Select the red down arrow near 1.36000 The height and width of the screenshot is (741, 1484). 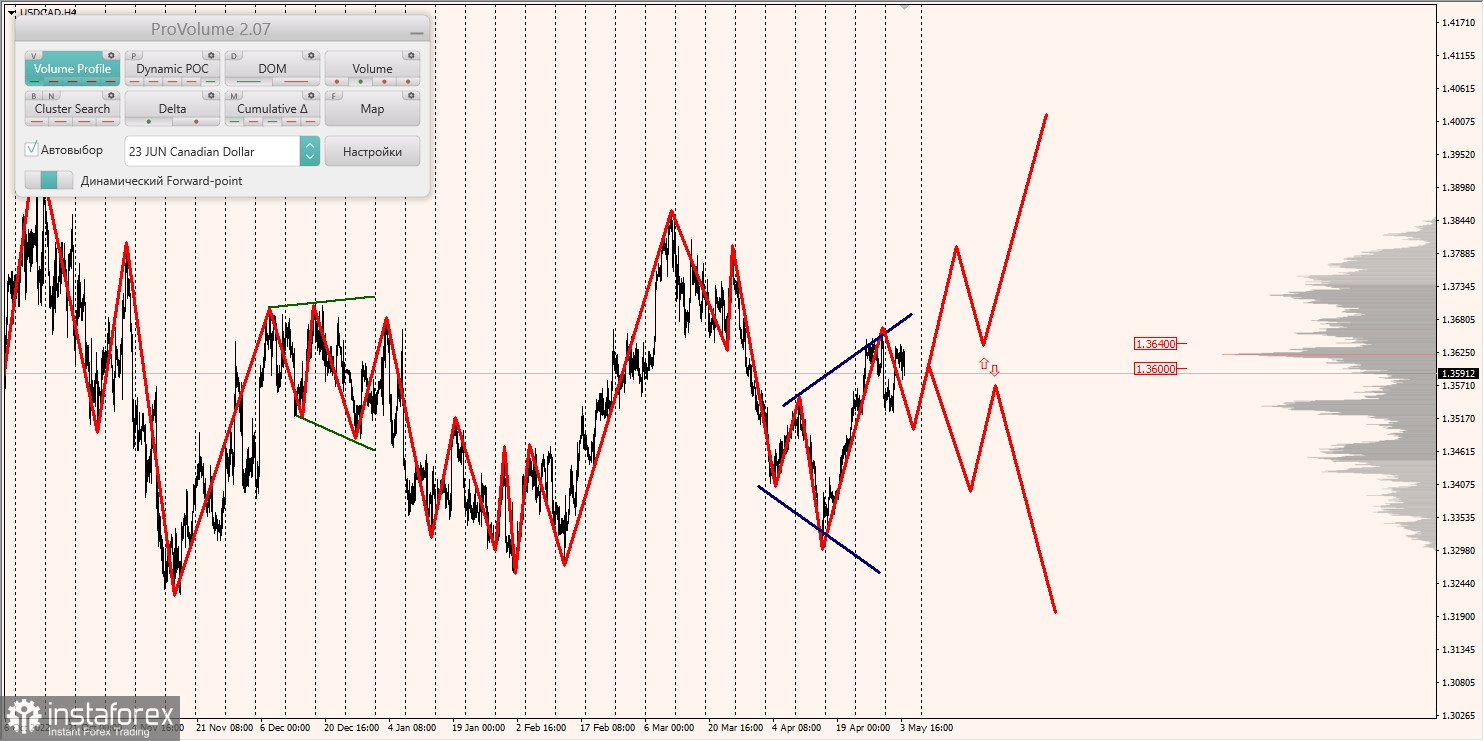pos(994,370)
